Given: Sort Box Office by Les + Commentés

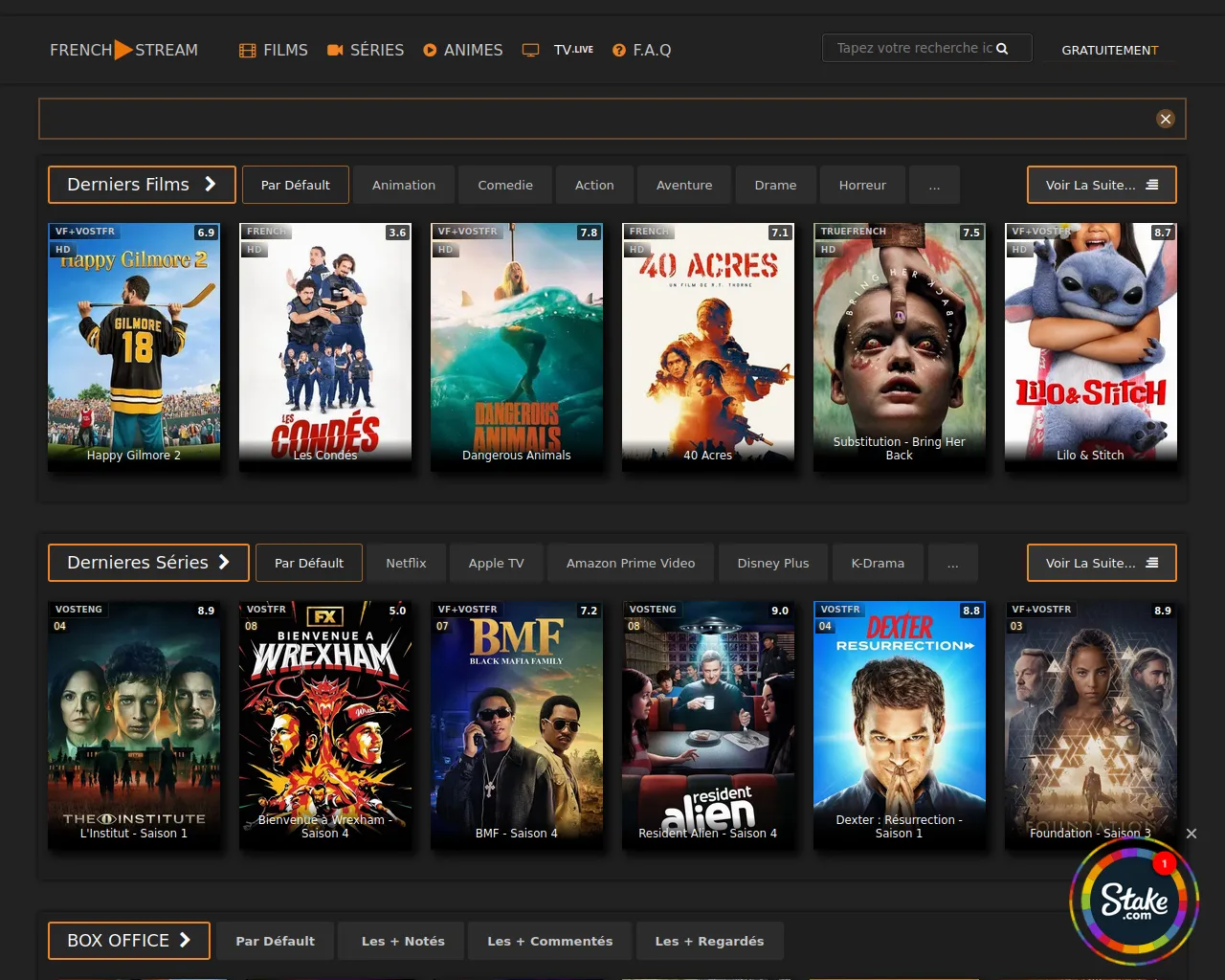Looking at the screenshot, I should [x=549, y=941].
